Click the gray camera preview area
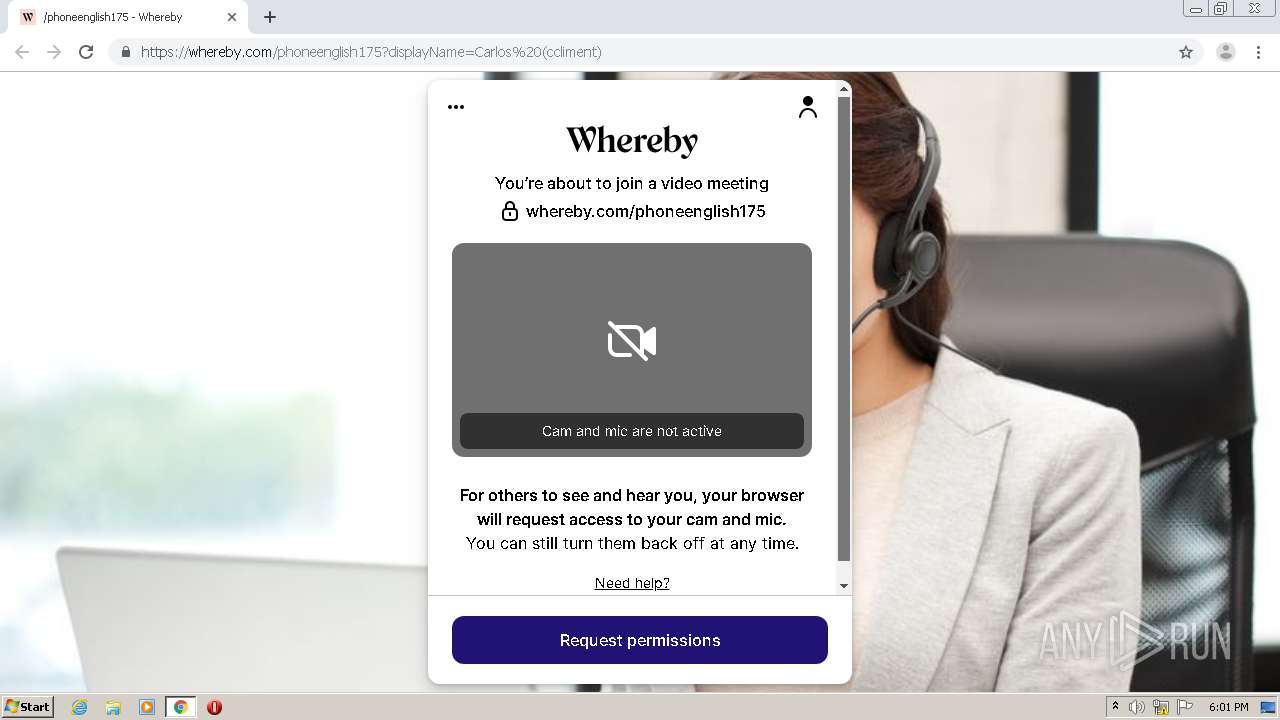1280x720 pixels. pos(632,350)
